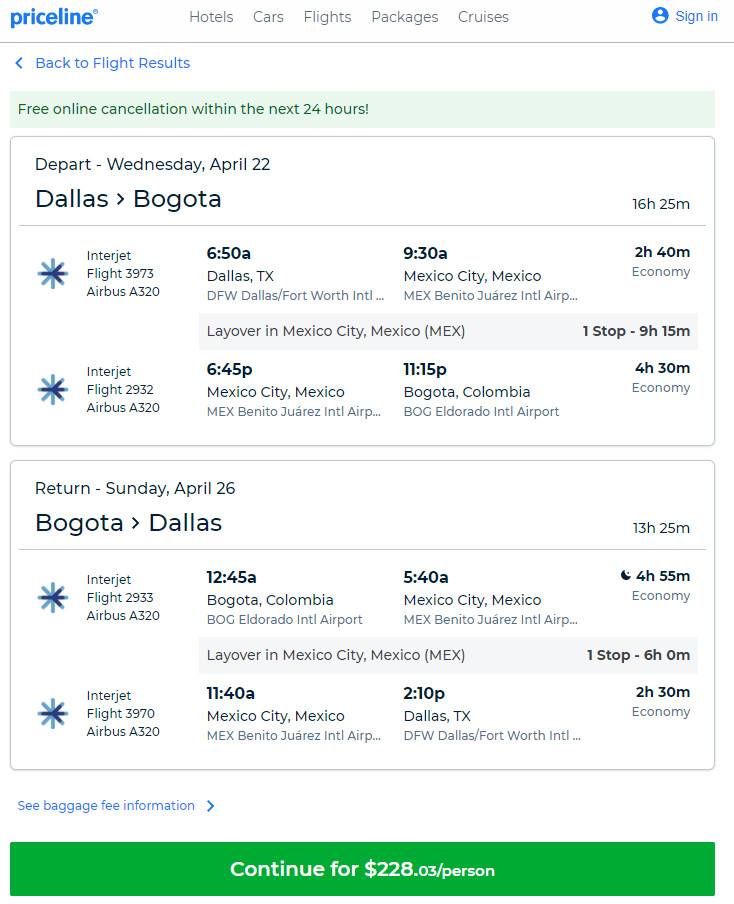Viewport: 734px width, 904px height.
Task: Click Interjet logo for Flight 2932
Action: coord(53,390)
